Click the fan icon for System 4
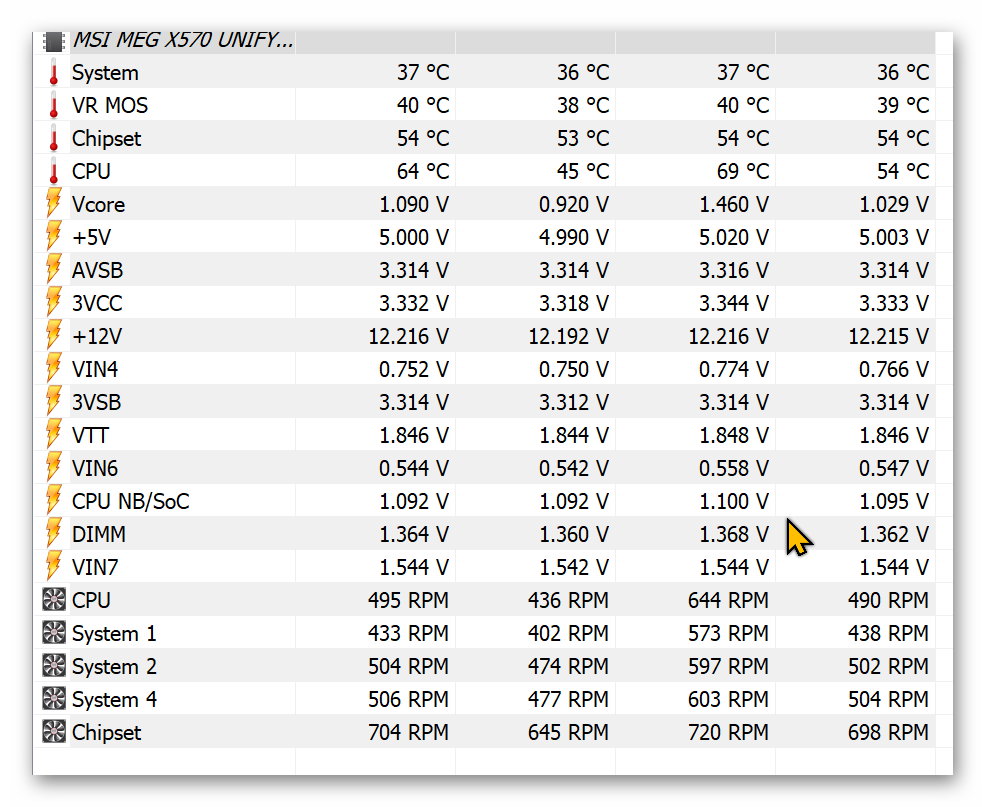The image size is (985, 807). coord(54,698)
